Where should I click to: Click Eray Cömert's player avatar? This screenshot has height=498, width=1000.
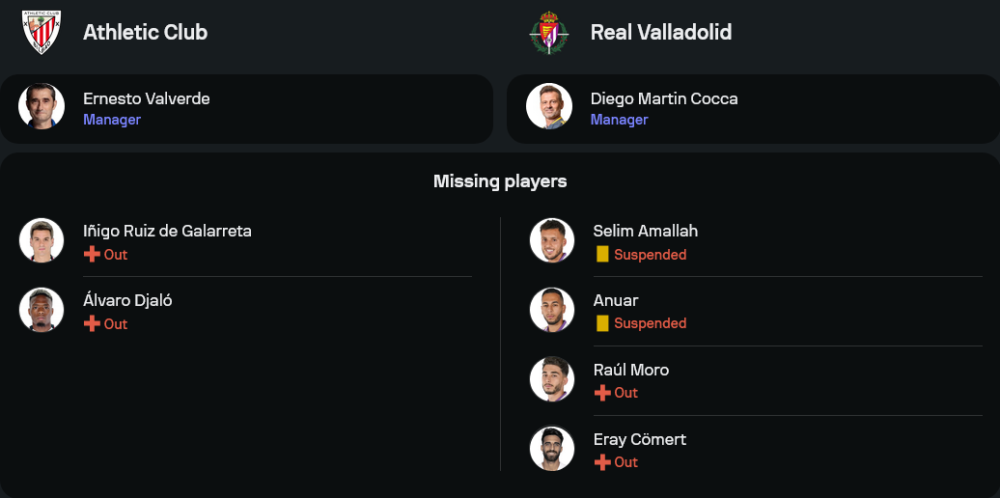[x=552, y=448]
